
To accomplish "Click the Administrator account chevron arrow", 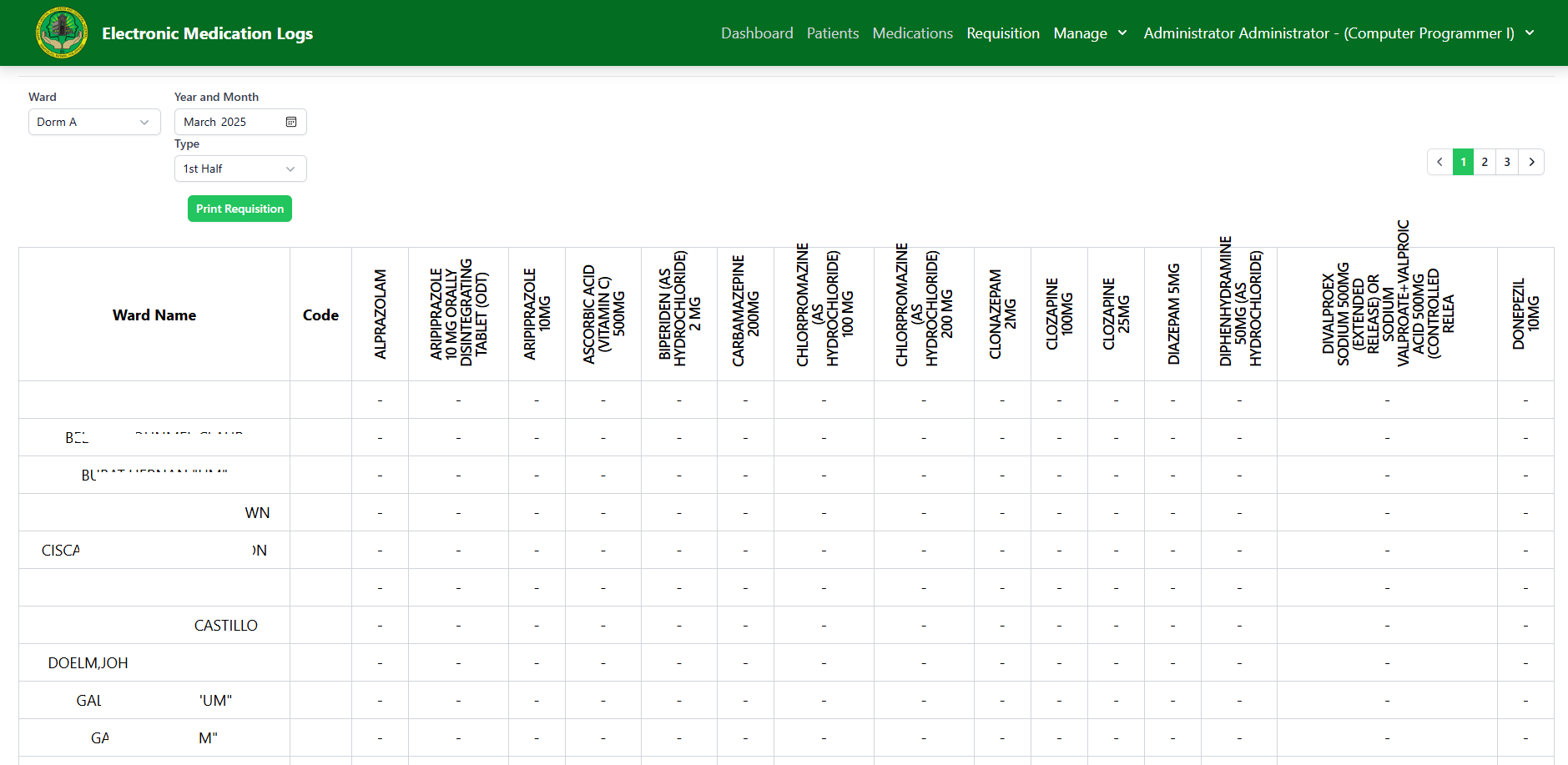I will pos(1530,33).
